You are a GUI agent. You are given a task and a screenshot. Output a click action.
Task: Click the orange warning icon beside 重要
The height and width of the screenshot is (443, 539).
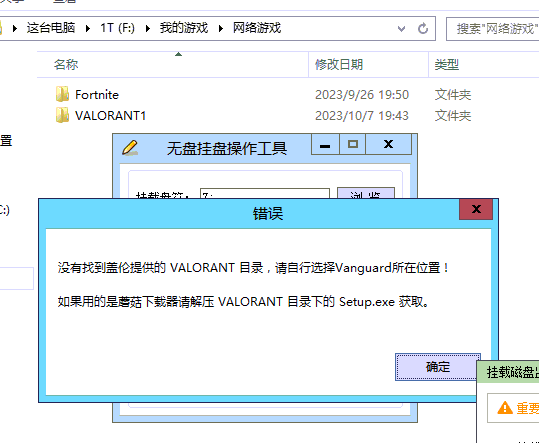click(505, 408)
